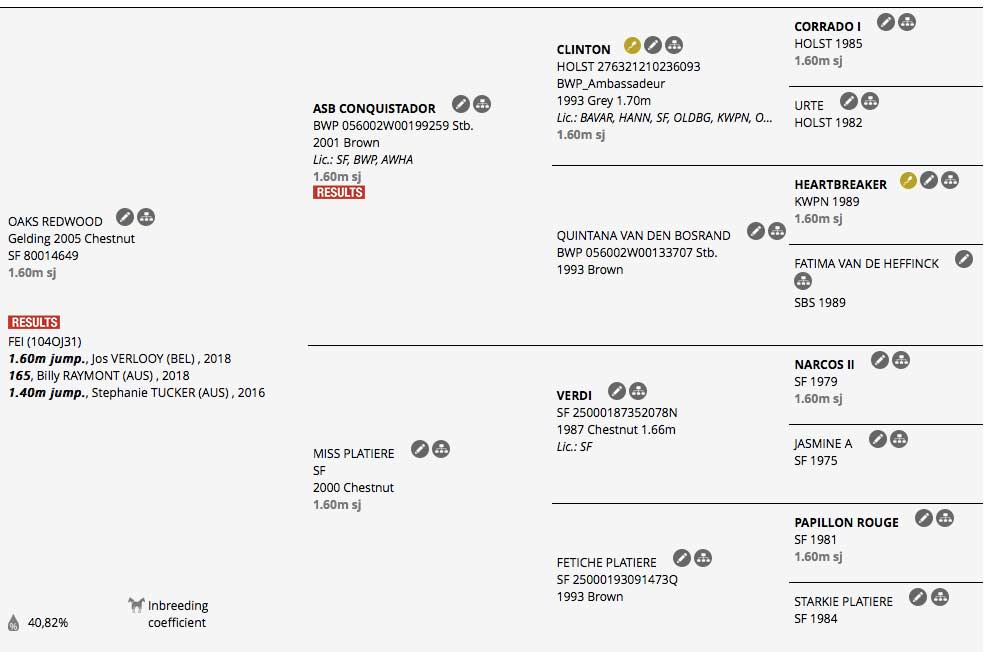Open the pedigree tree icon beside FETICHE PLATIERE

[x=703, y=558]
